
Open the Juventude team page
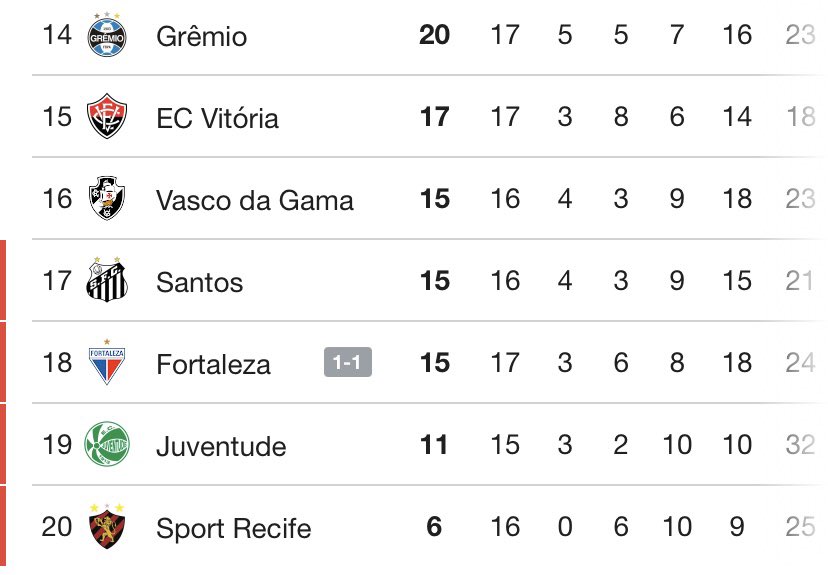[221, 446]
